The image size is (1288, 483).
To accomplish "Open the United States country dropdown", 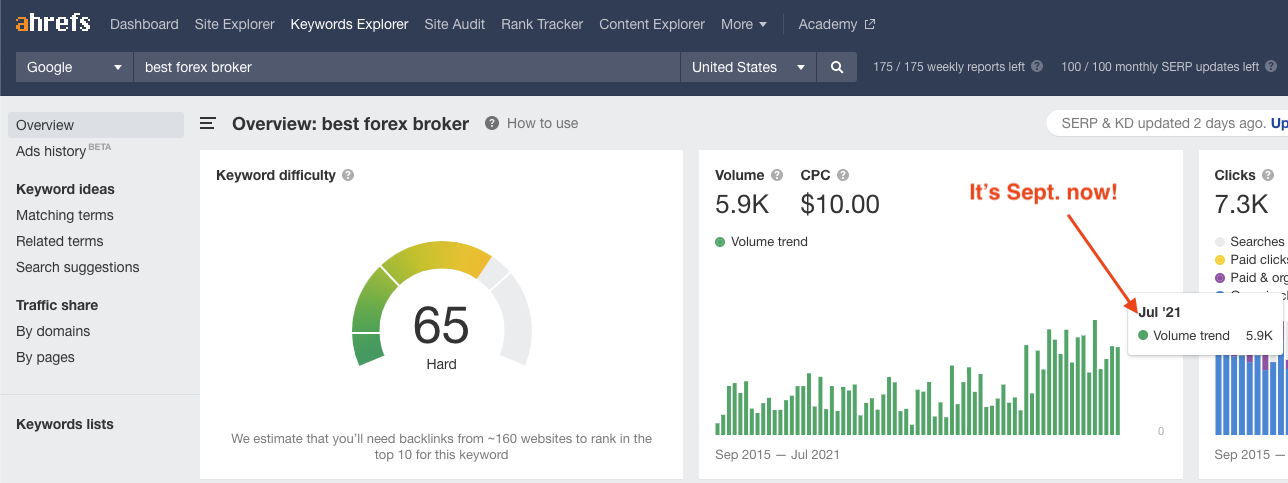I will (x=748, y=67).
